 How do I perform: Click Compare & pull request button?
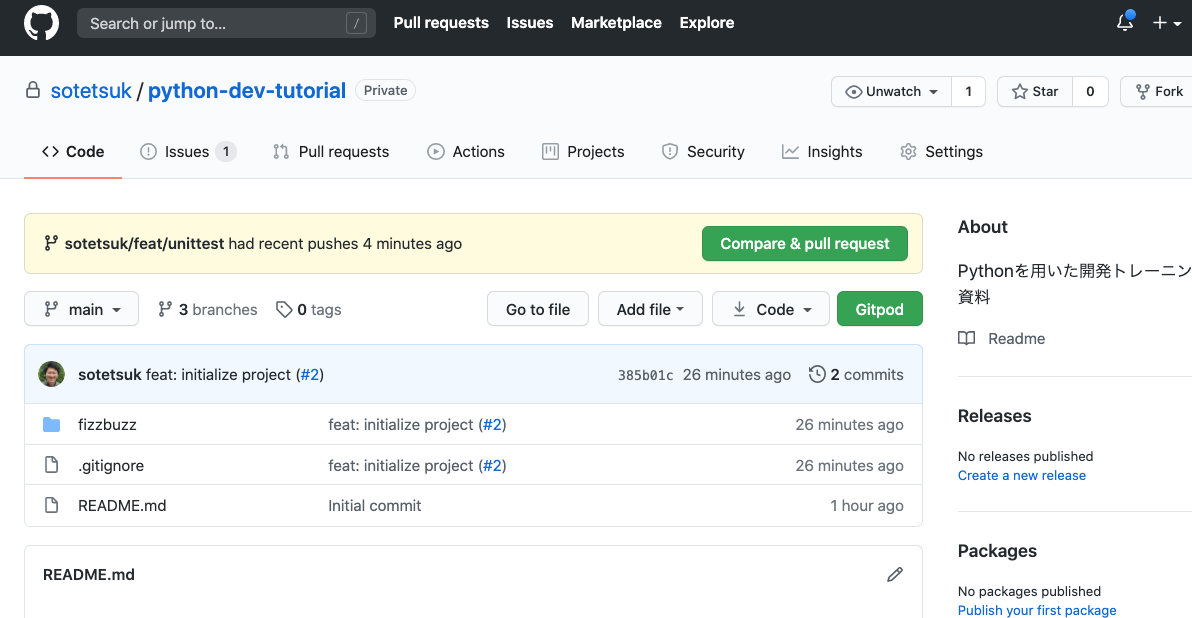click(x=804, y=244)
